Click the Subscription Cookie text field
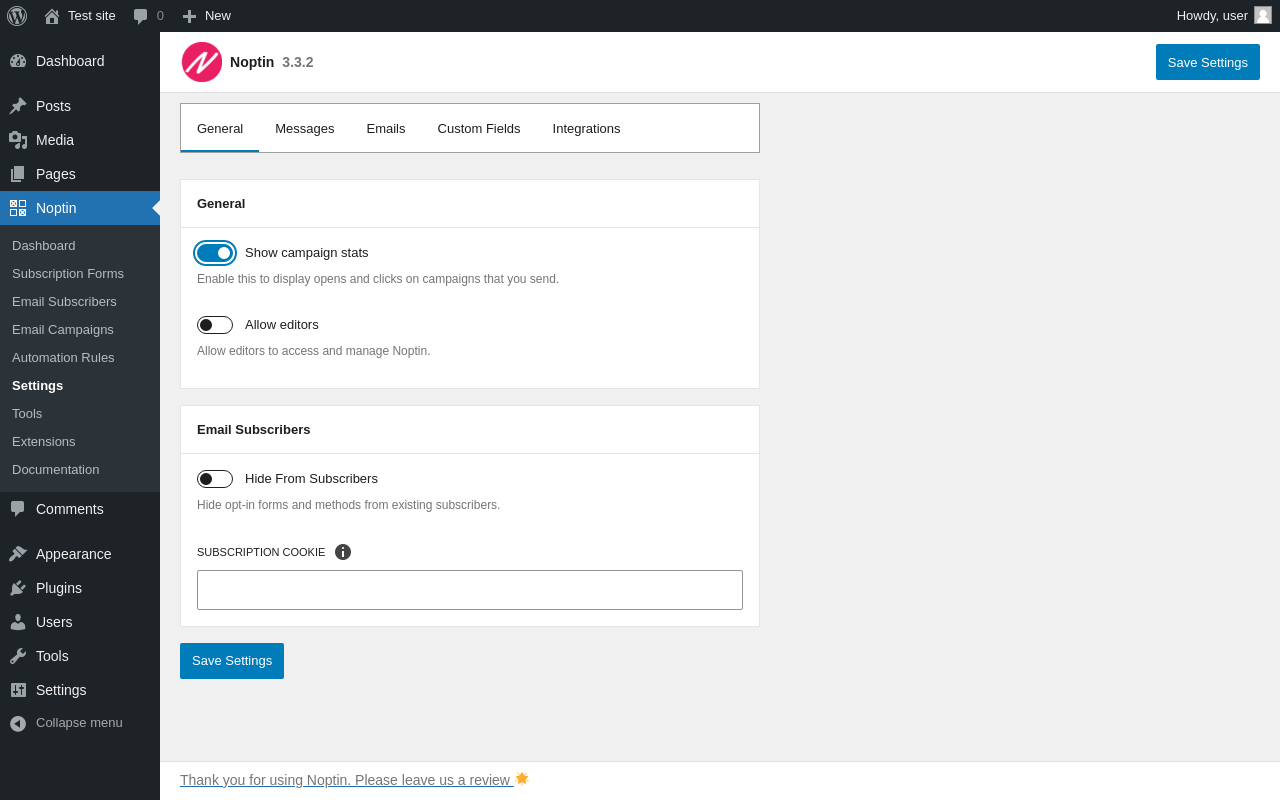Screen dimensions: 1280x800 [x=470, y=590]
